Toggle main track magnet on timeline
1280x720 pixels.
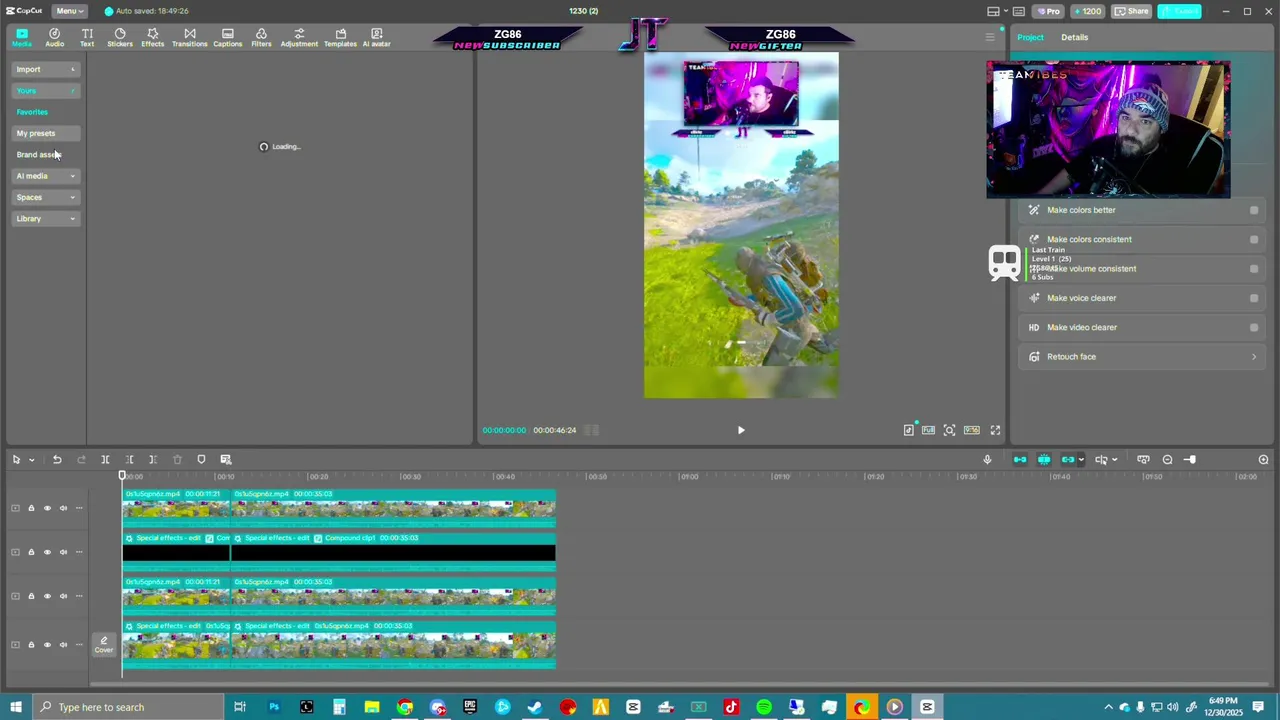click(x=1020, y=459)
